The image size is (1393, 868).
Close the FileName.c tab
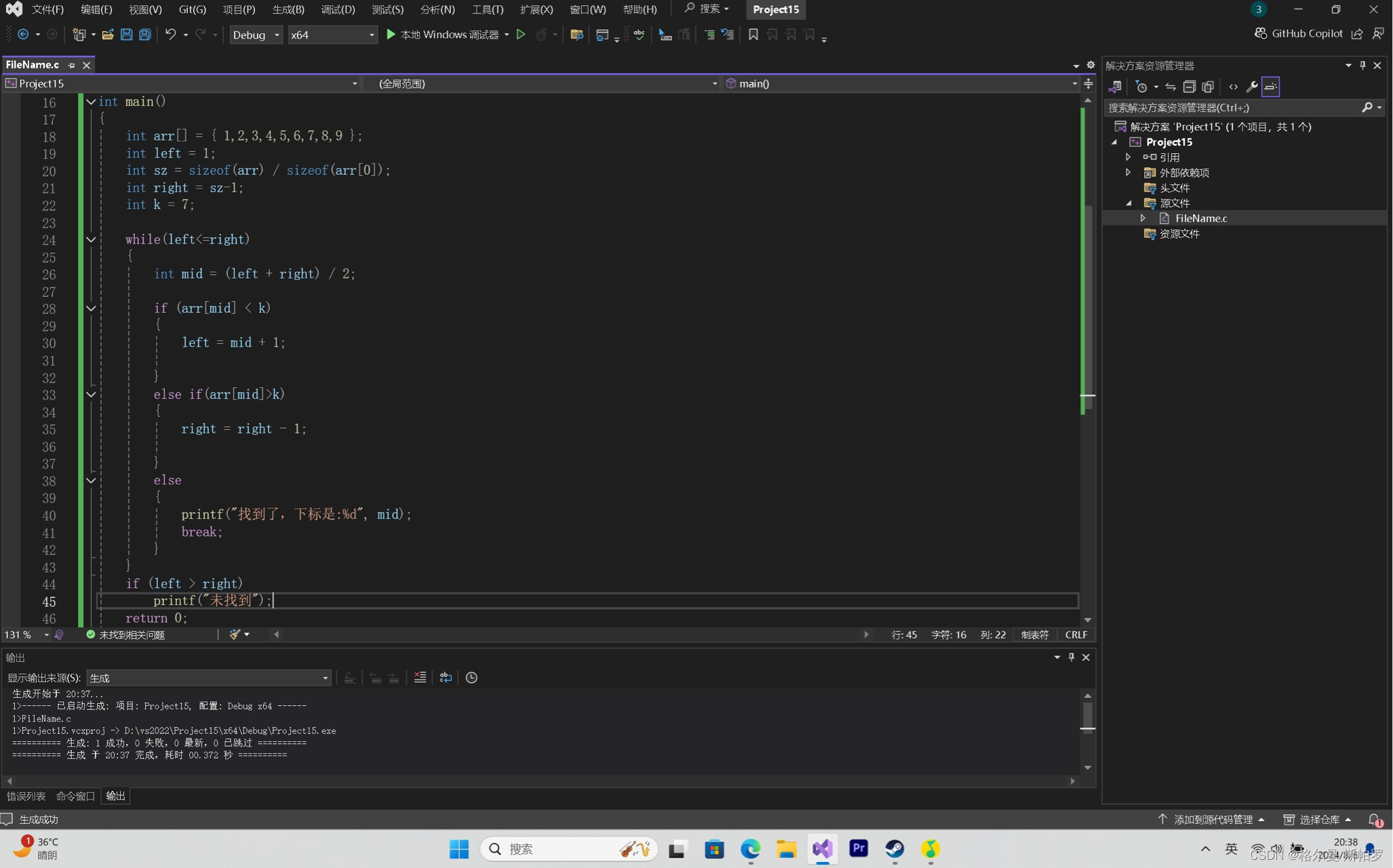click(x=86, y=65)
